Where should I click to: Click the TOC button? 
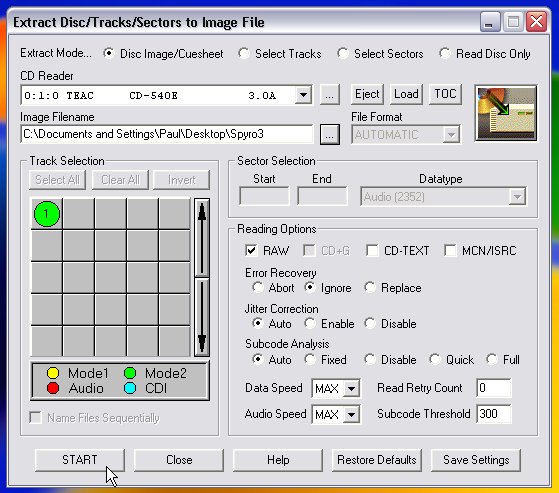[x=445, y=94]
